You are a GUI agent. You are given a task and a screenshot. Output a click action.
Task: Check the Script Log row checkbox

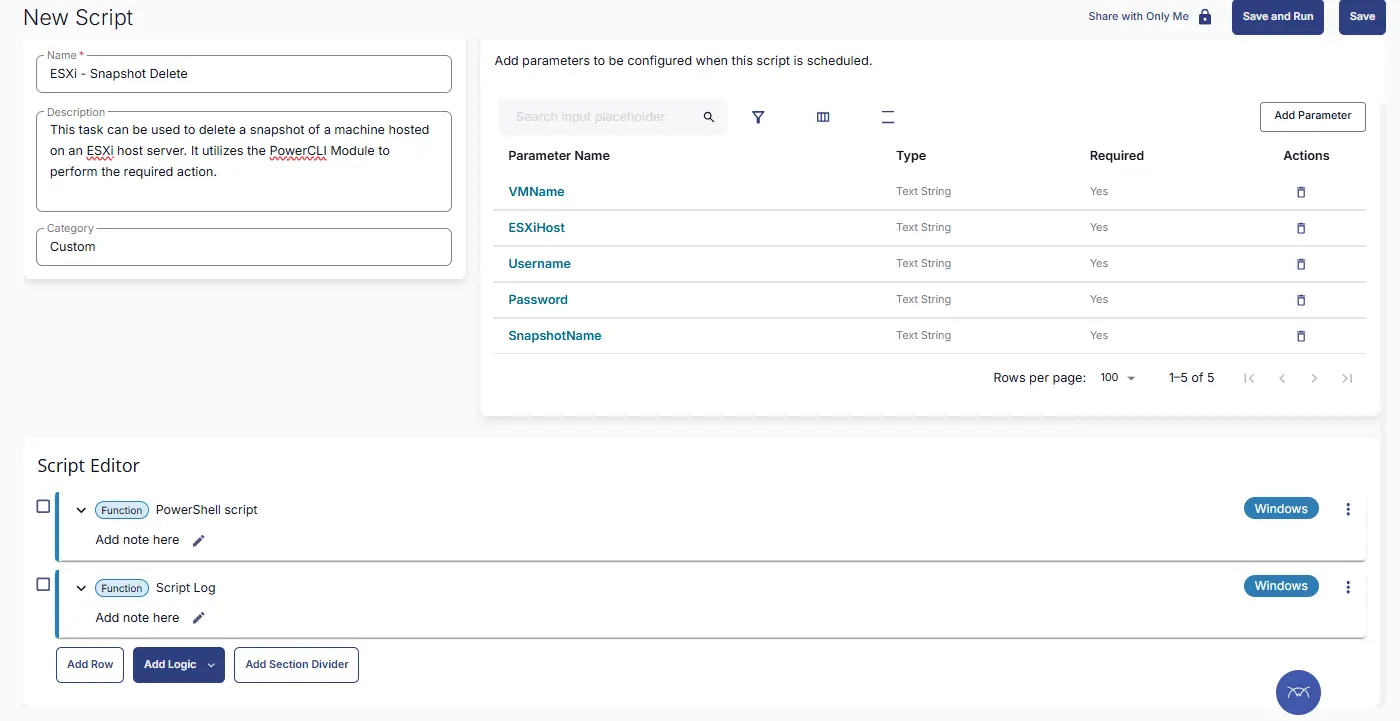click(x=43, y=585)
